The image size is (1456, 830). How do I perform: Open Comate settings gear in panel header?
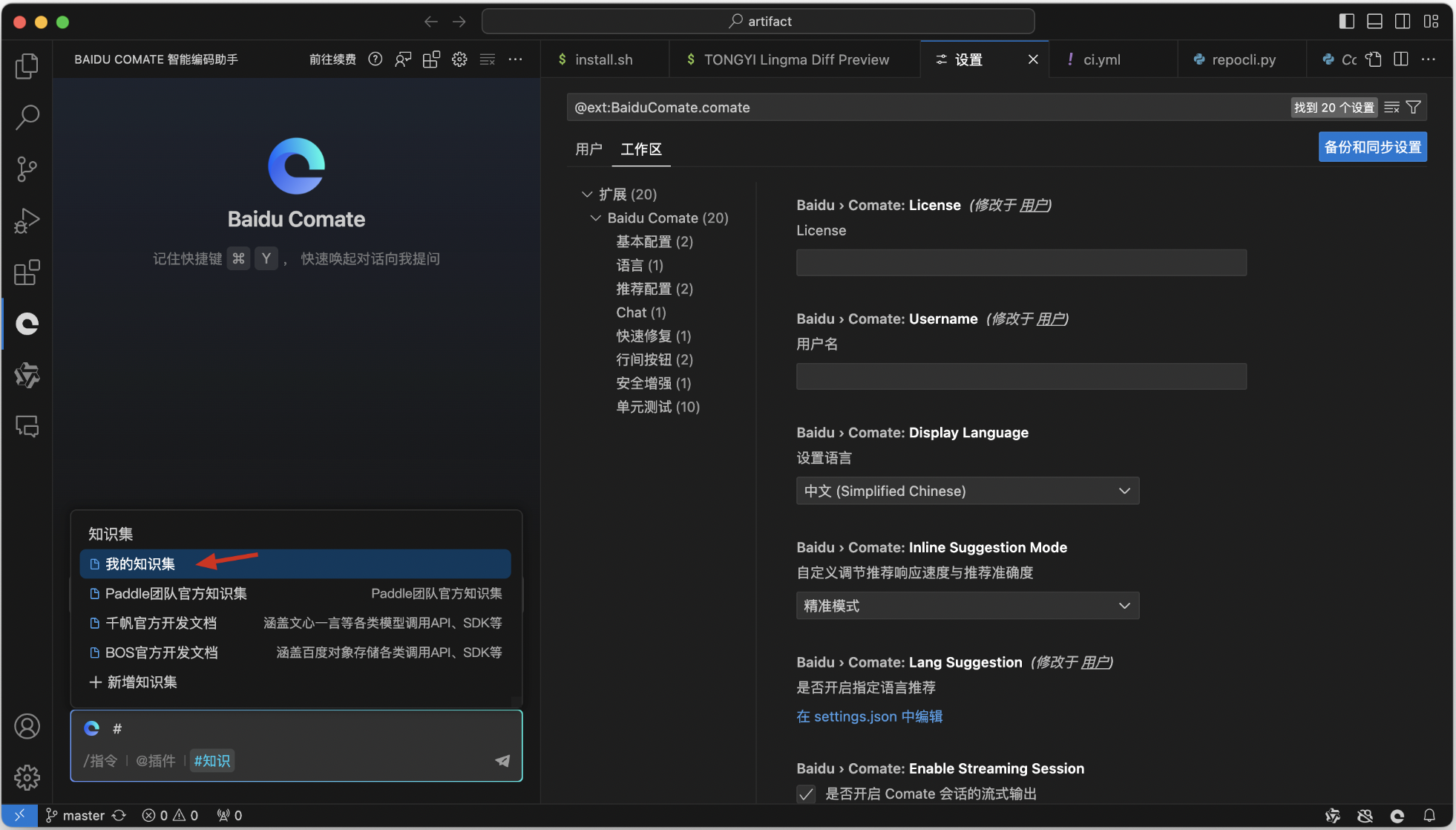(x=459, y=59)
